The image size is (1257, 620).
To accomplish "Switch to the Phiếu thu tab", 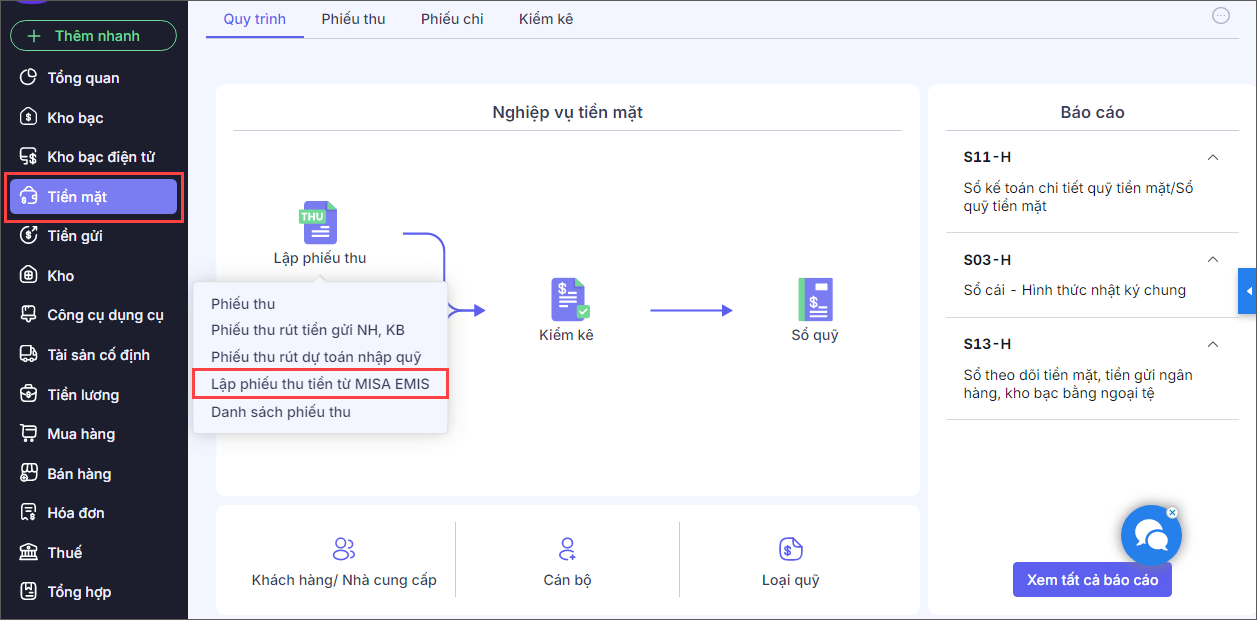I will (x=353, y=19).
